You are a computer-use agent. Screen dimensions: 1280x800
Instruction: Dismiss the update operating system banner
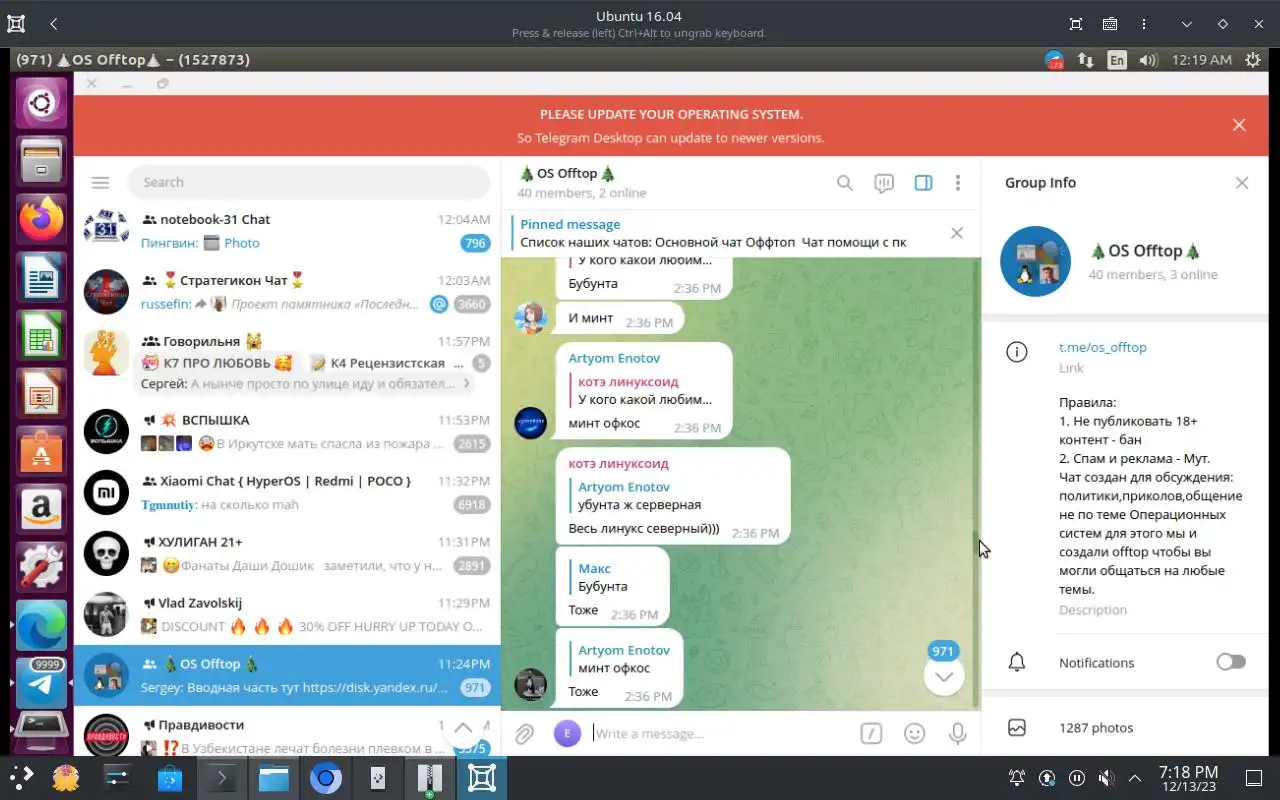[1239, 125]
